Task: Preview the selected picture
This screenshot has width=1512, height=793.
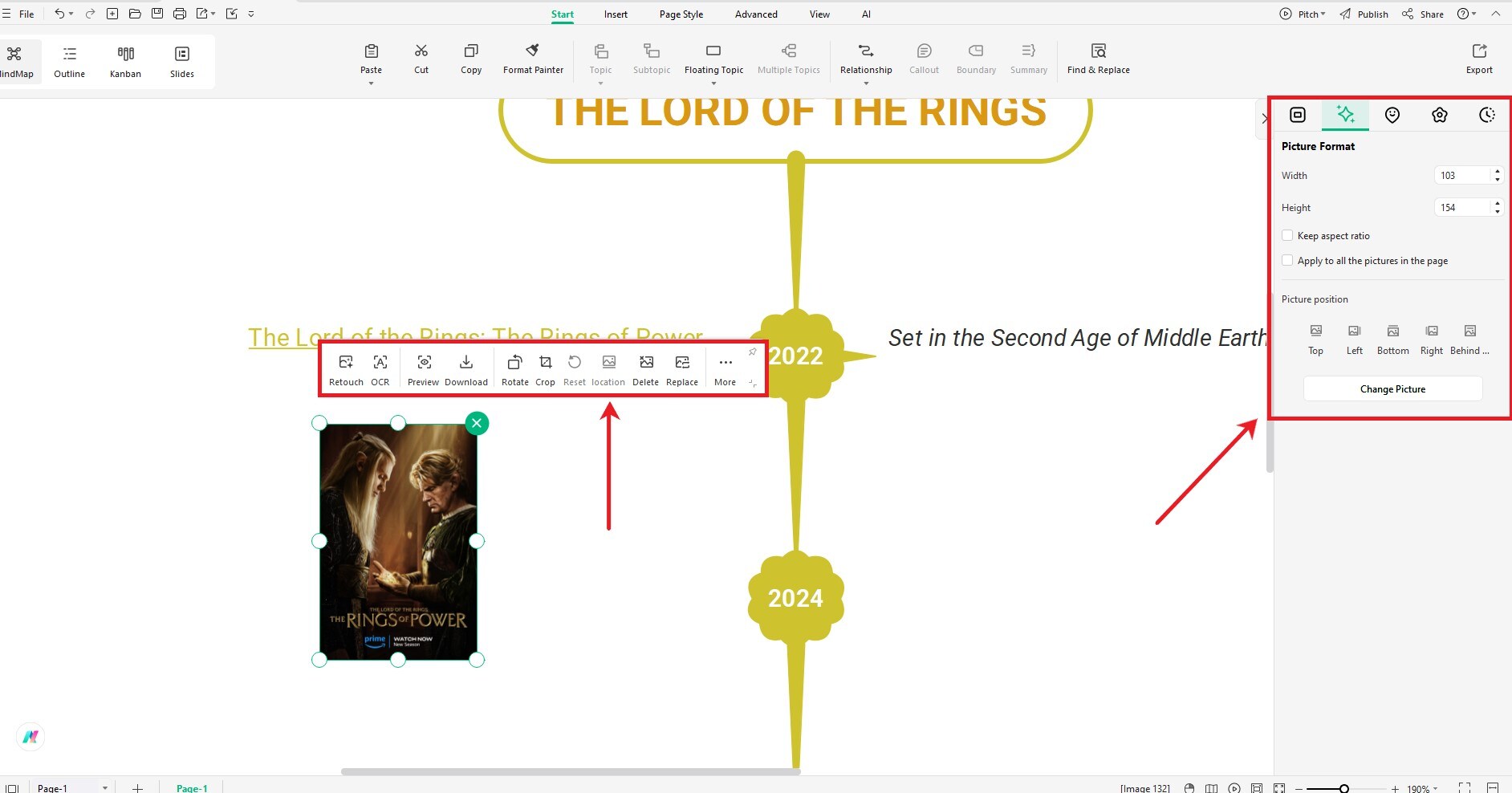Action: pyautogui.click(x=424, y=370)
